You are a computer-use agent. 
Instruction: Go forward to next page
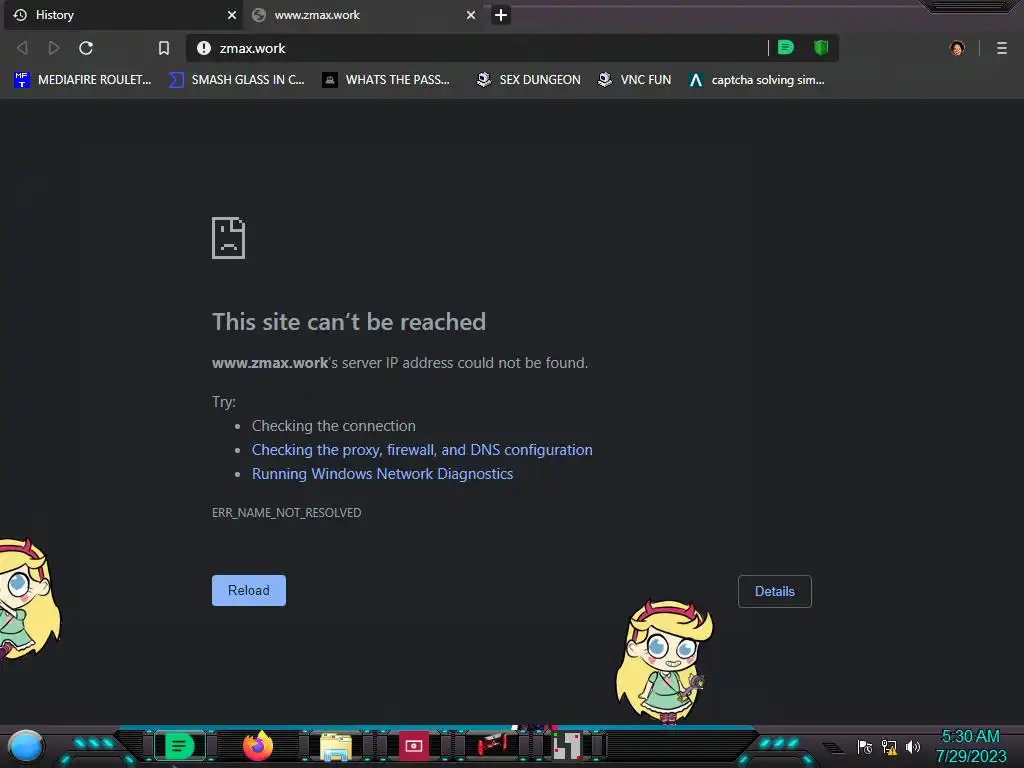pyautogui.click(x=54, y=48)
